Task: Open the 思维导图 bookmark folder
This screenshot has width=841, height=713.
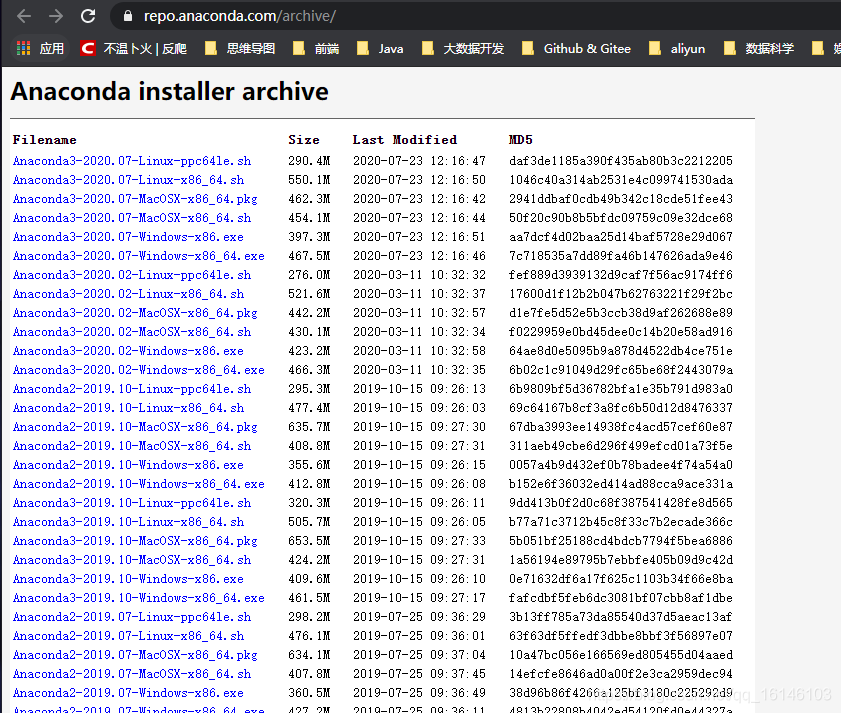Action: tap(240, 49)
